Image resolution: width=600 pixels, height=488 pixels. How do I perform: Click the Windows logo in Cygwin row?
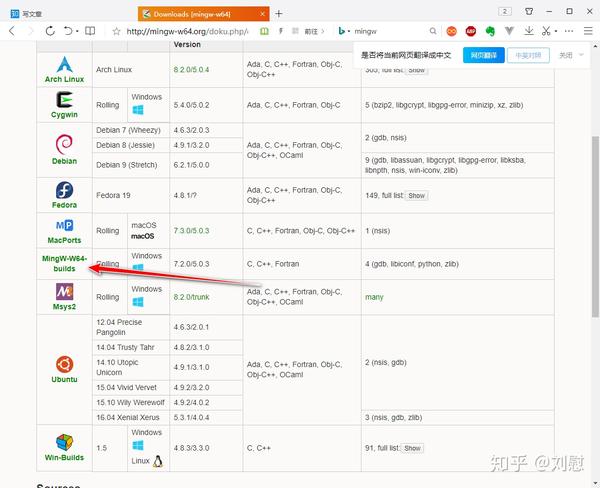pos(138,110)
